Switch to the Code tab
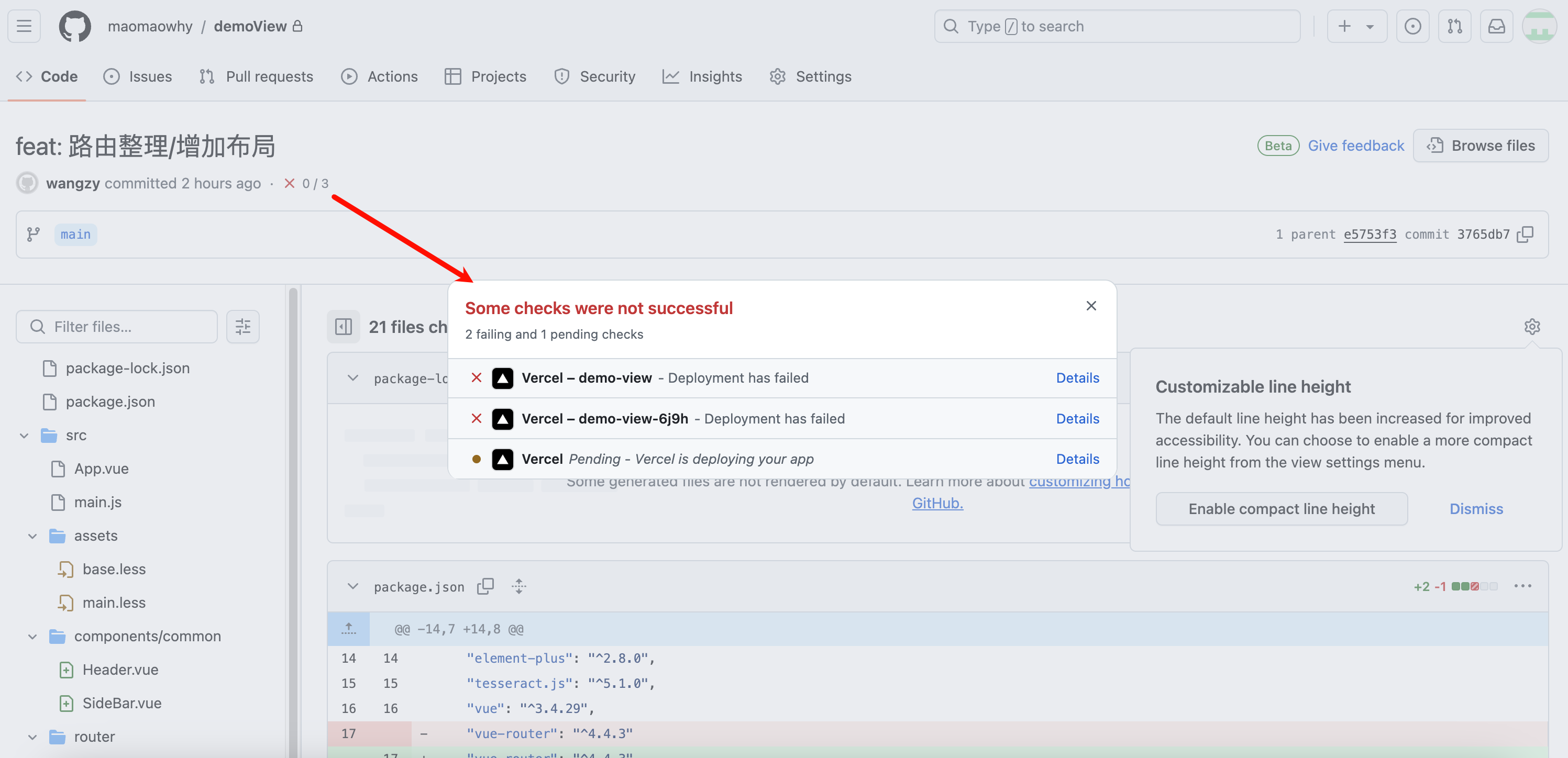 coord(47,76)
